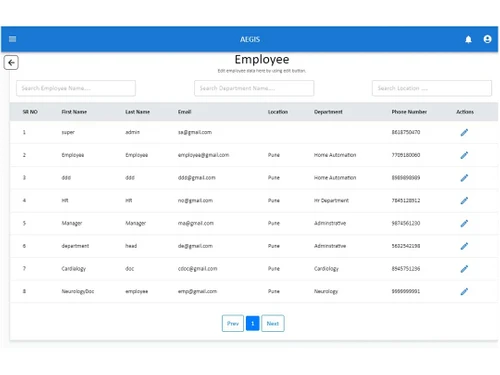This screenshot has width=500, height=375.
Task: Click the Phone Number column header
Action: click(x=409, y=112)
